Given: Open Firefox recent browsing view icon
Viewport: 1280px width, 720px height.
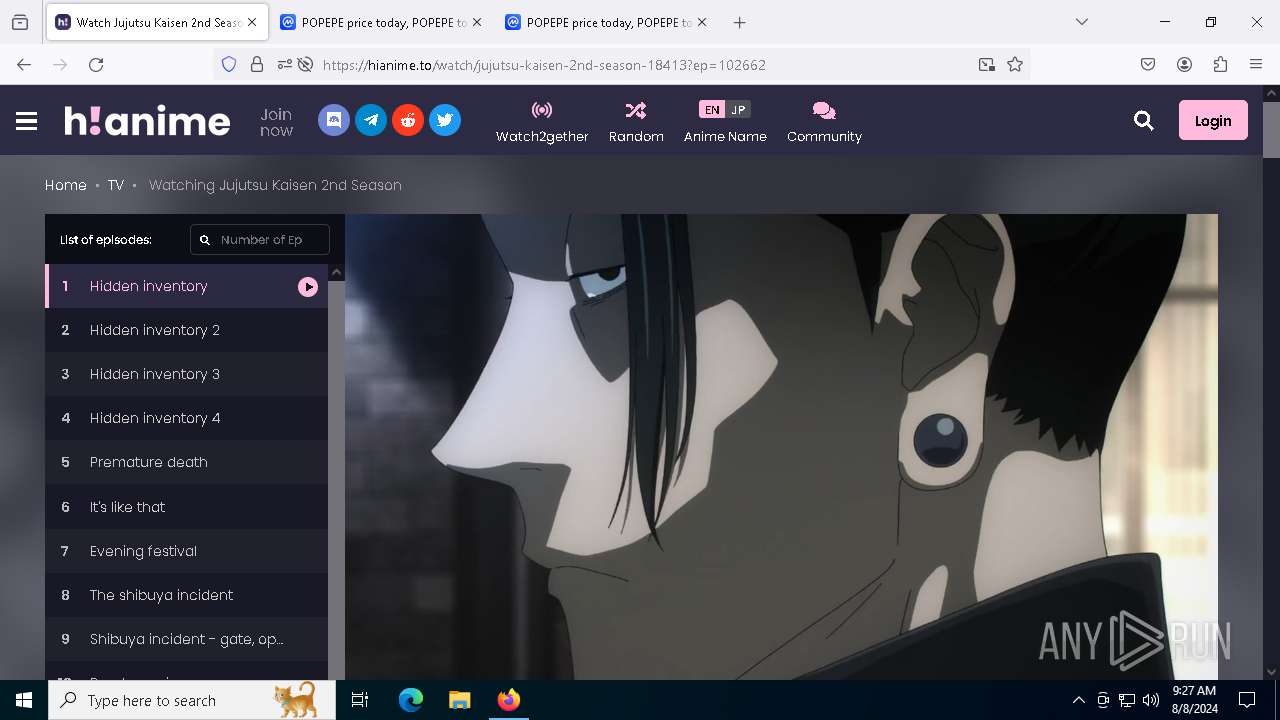Looking at the screenshot, I should [x=20, y=22].
